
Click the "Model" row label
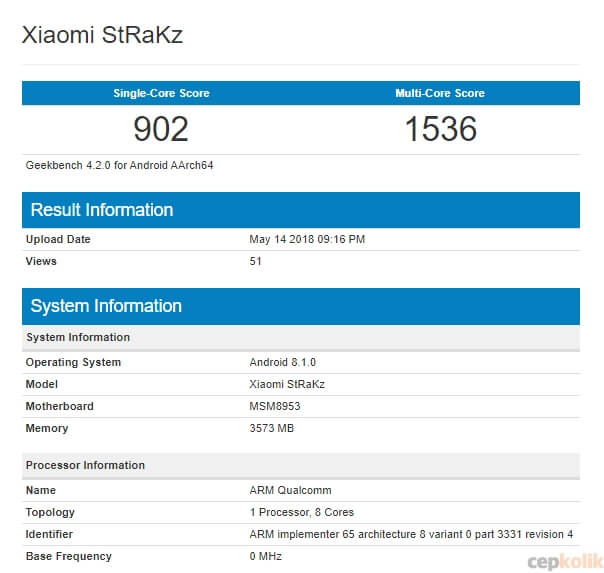tap(42, 384)
